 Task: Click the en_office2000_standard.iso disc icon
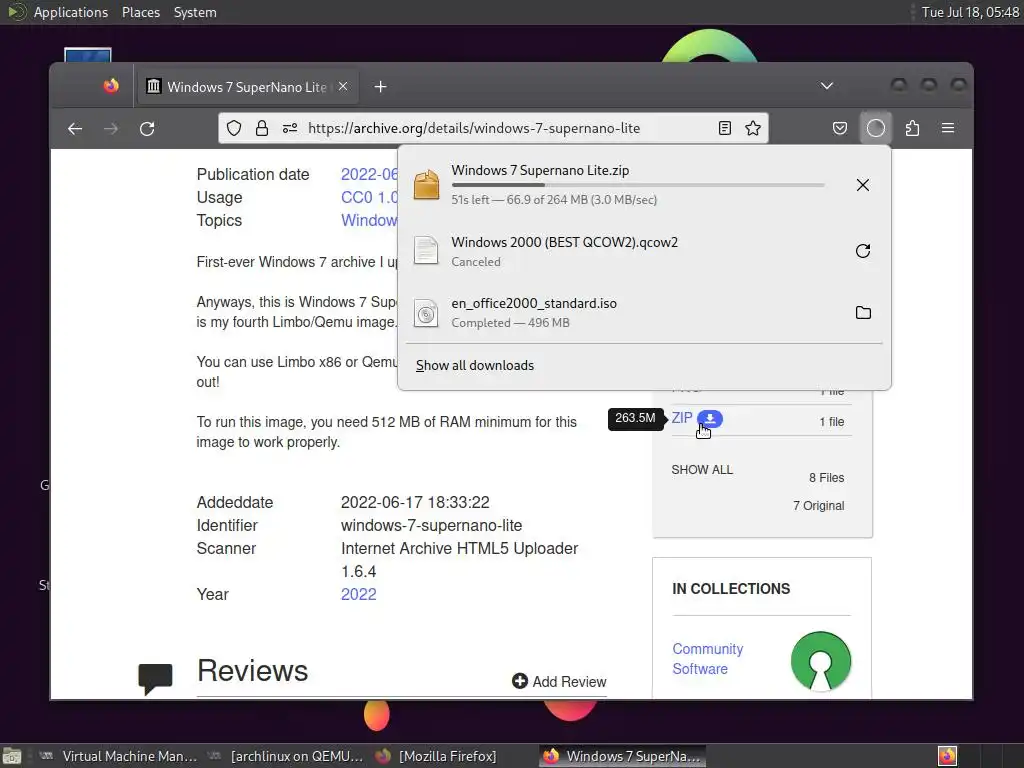pos(426,313)
